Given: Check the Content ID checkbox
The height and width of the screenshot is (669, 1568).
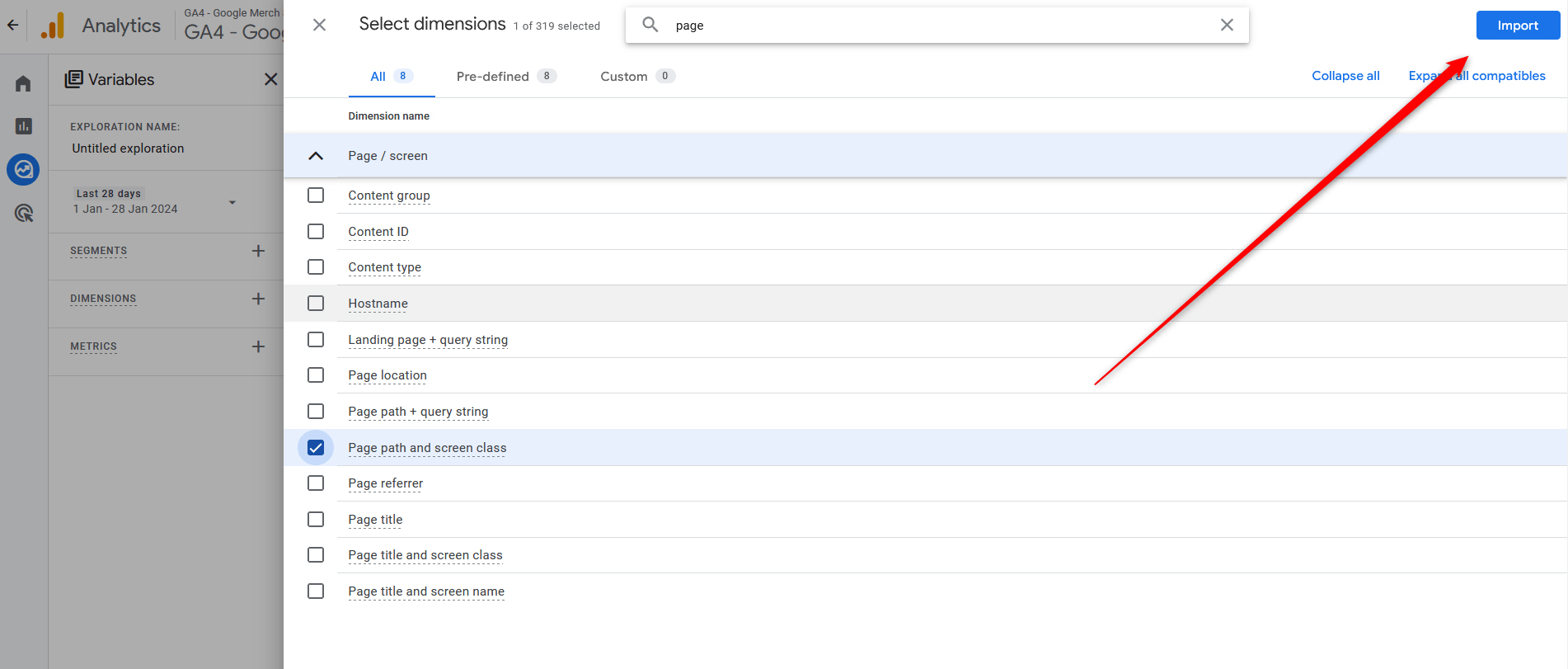Looking at the screenshot, I should click(316, 232).
